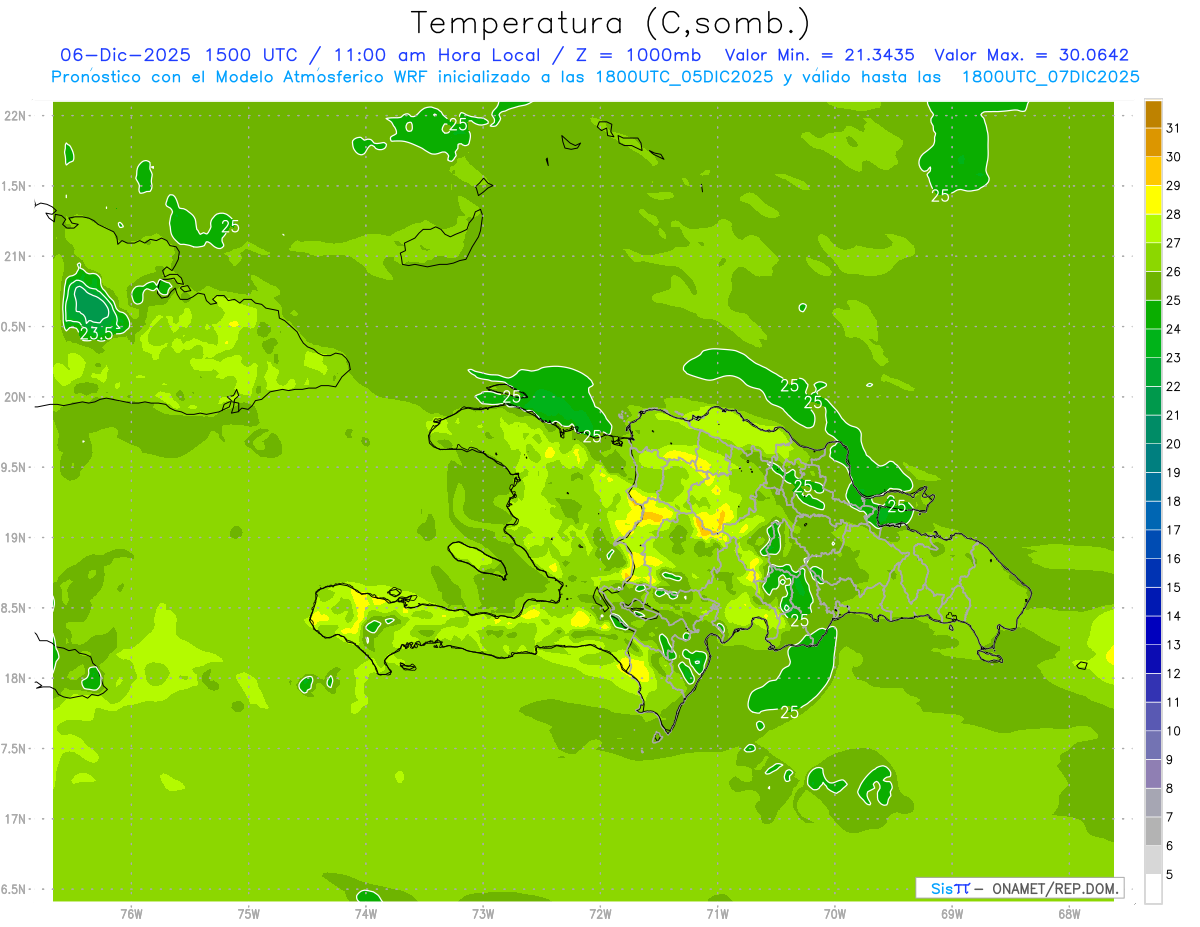Viewport: 1200px width, 927px height.
Task: Click the "22N" latitude axis label
Action: pyautogui.click(x=14, y=115)
